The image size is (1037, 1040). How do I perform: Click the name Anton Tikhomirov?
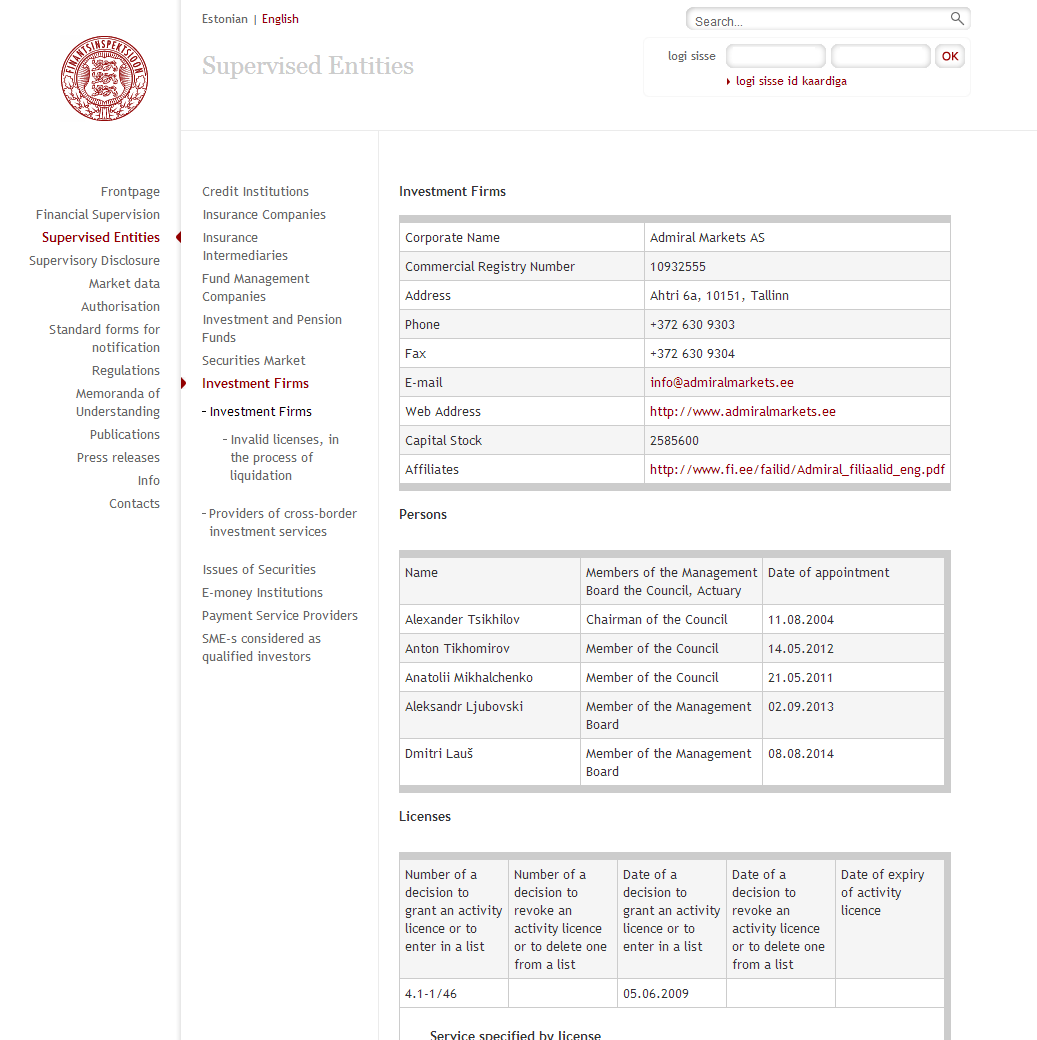coord(457,649)
